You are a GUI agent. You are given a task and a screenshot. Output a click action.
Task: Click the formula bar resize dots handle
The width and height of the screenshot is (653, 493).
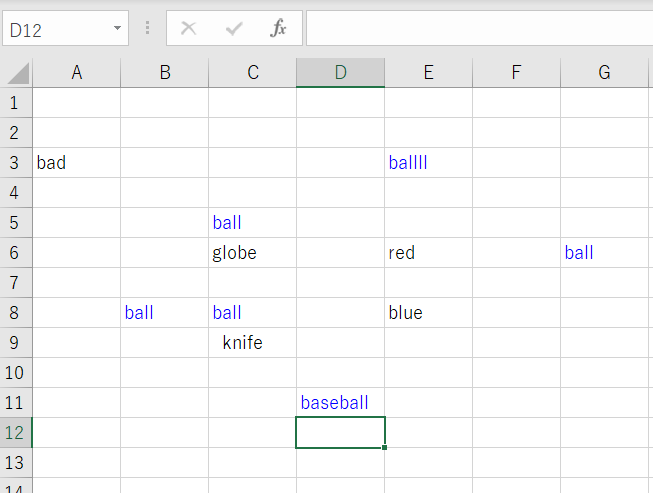click(147, 28)
